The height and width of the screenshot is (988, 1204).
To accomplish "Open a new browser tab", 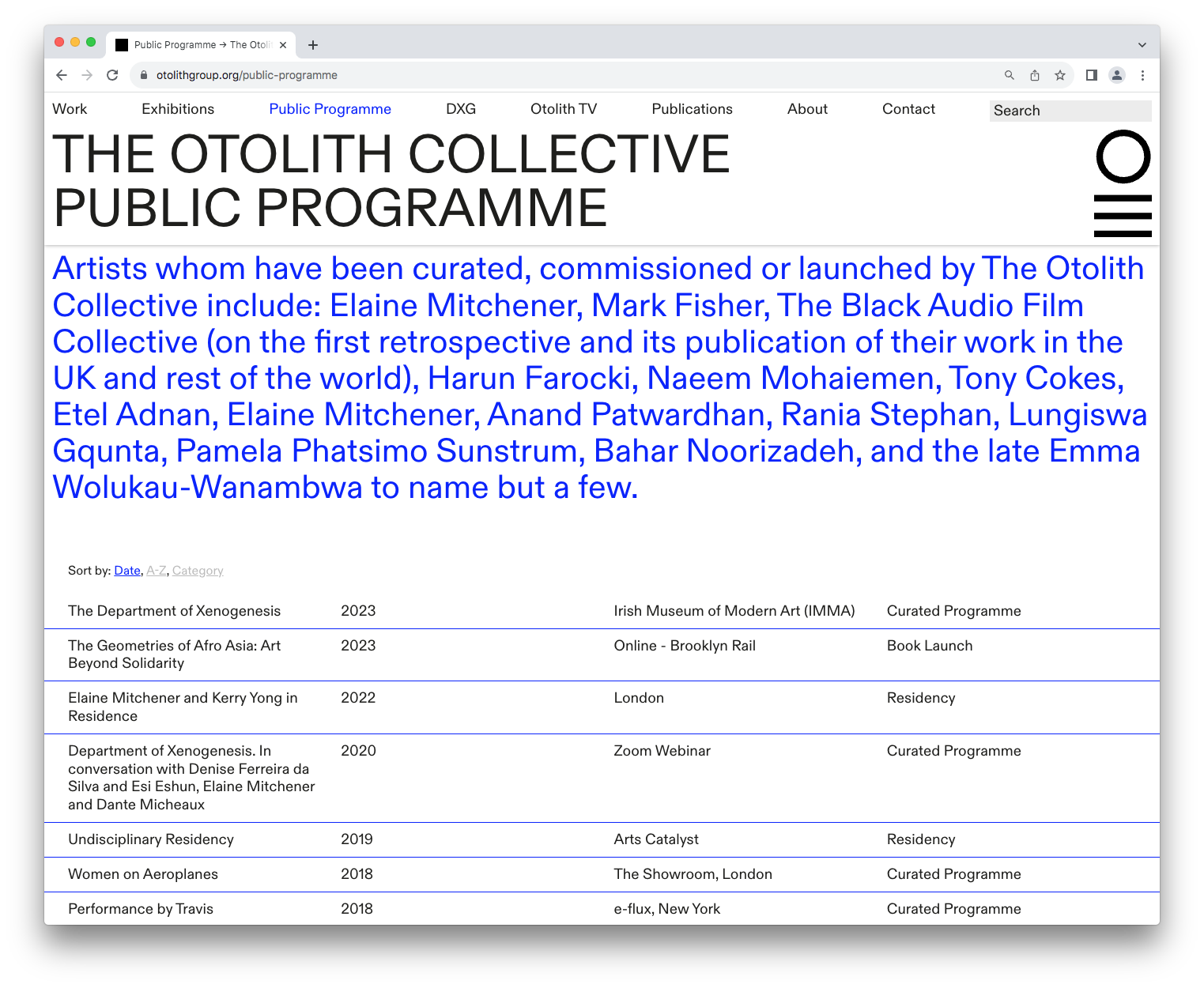I will [313, 45].
